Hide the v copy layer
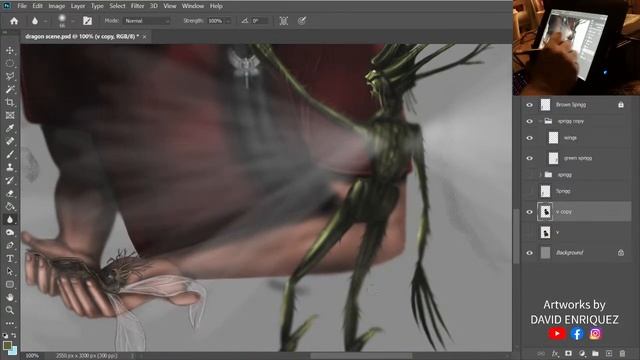The height and width of the screenshot is (360, 640). [529, 212]
